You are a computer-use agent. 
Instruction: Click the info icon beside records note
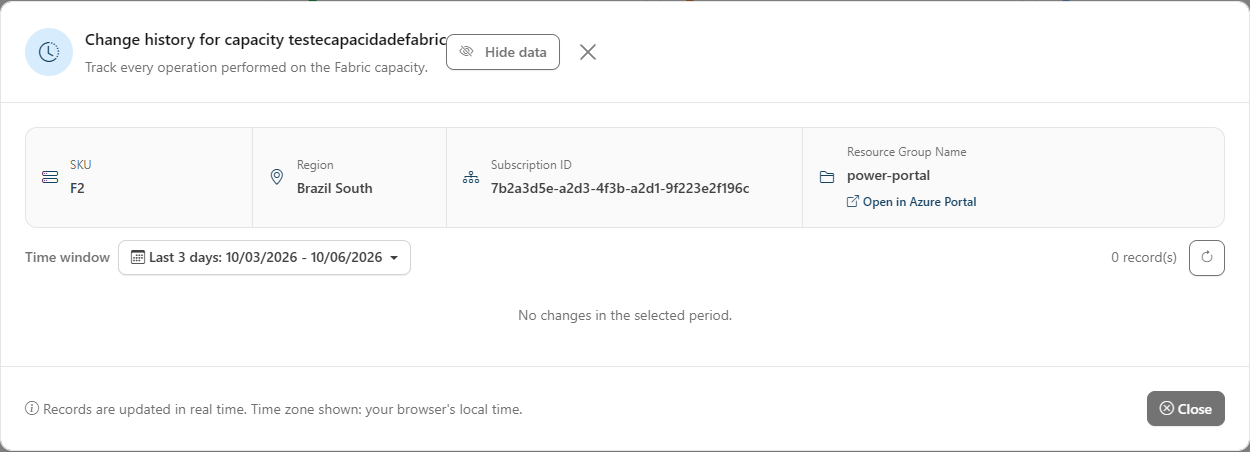pyautogui.click(x=32, y=408)
